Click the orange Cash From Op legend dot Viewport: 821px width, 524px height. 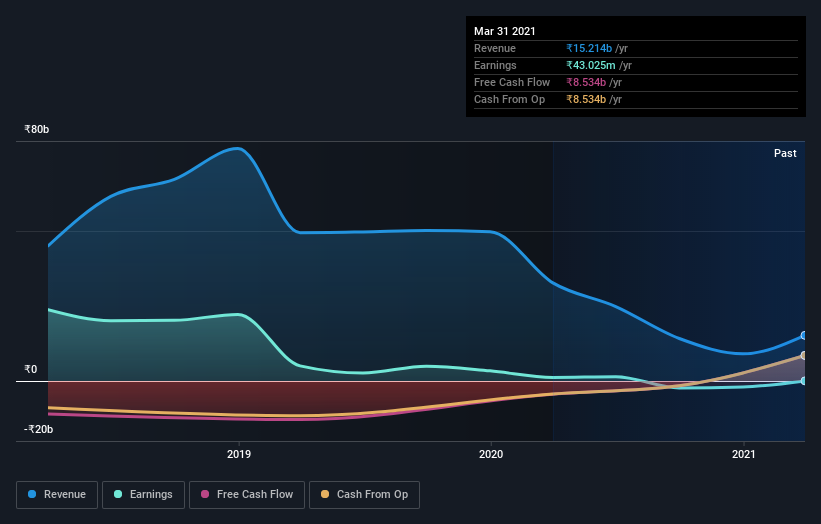325,494
